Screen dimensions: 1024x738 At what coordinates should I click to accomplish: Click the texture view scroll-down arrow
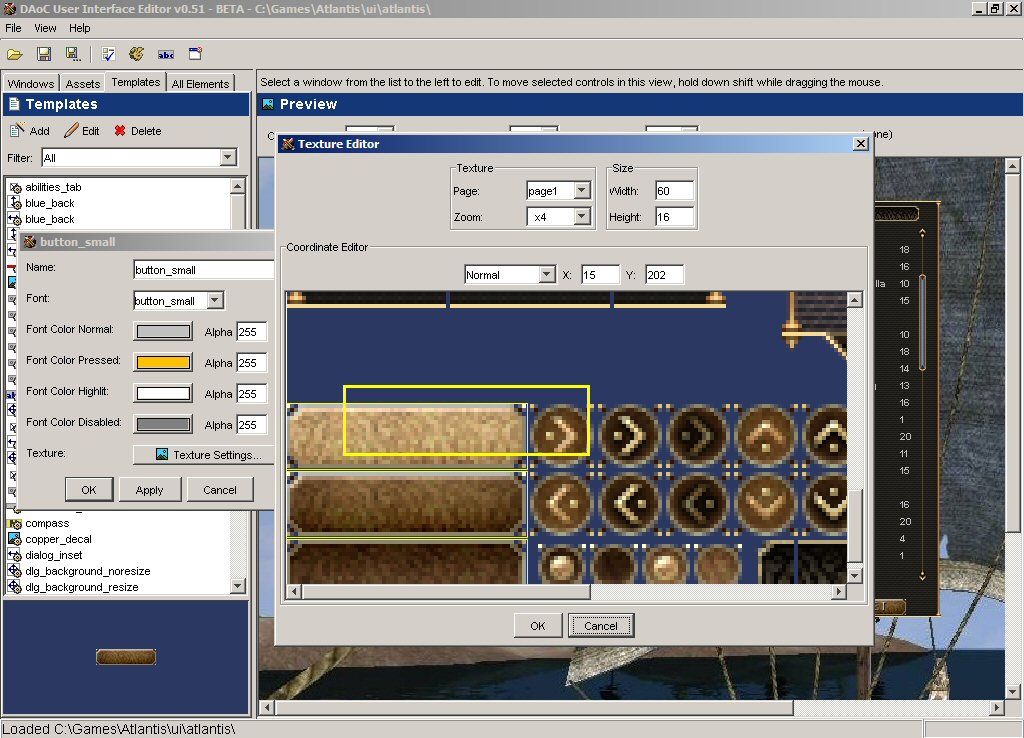tap(854, 575)
